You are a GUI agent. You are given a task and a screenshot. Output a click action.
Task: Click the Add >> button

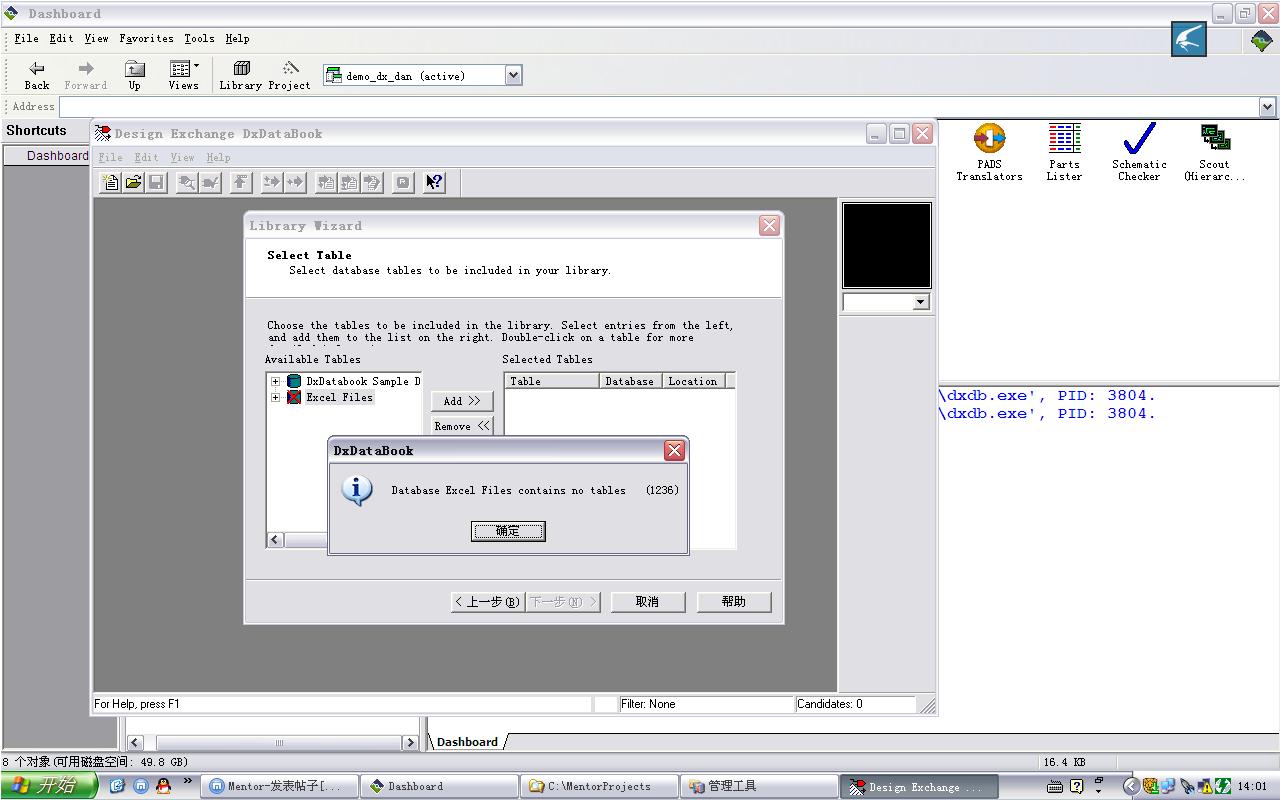pos(462,401)
